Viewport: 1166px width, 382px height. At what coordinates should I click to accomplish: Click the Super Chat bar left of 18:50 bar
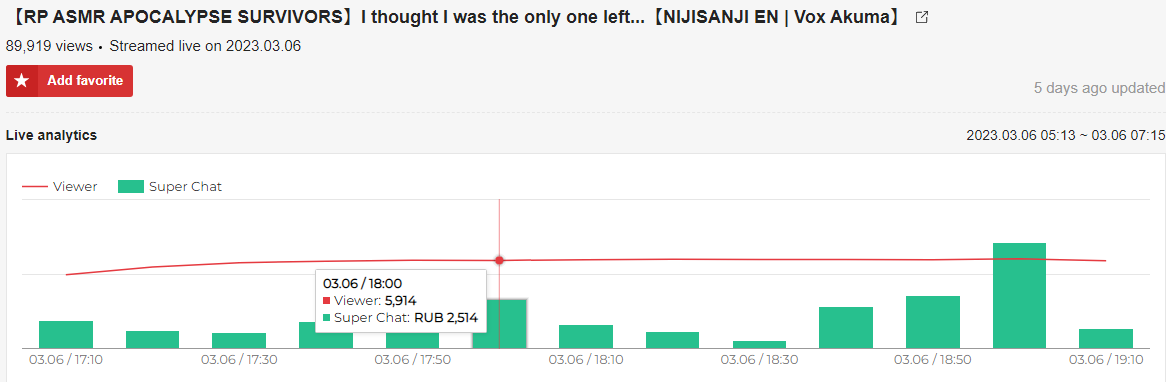click(x=845, y=328)
